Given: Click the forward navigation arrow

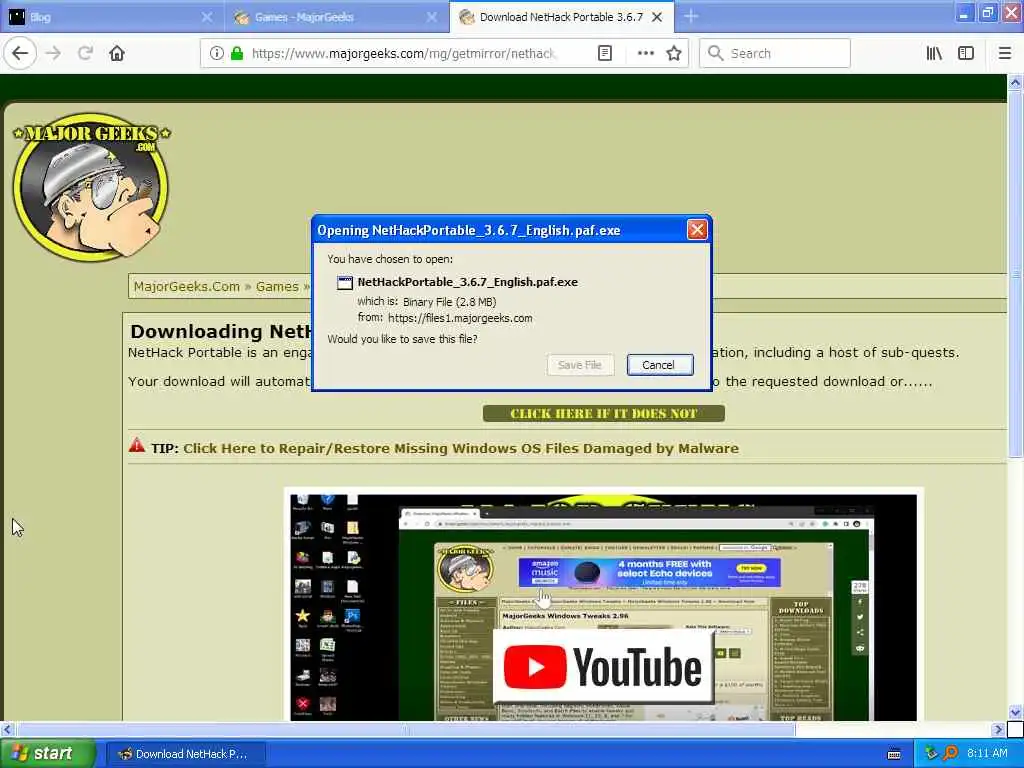Looking at the screenshot, I should tap(54, 54).
